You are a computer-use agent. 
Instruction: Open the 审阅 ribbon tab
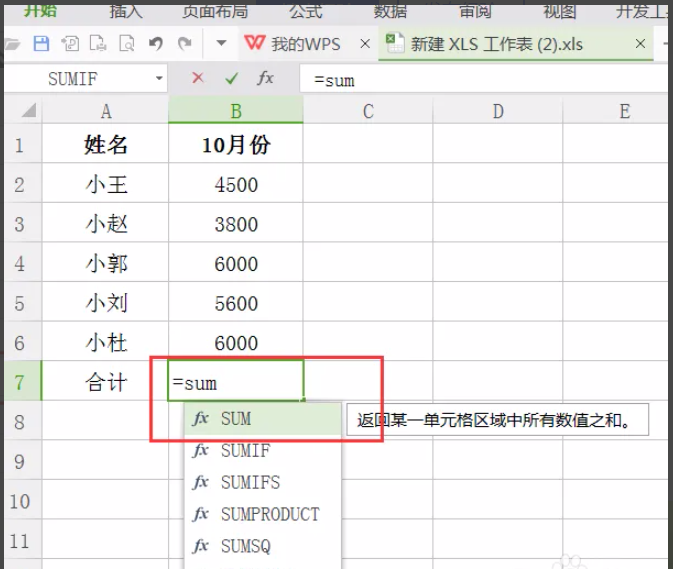[475, 10]
